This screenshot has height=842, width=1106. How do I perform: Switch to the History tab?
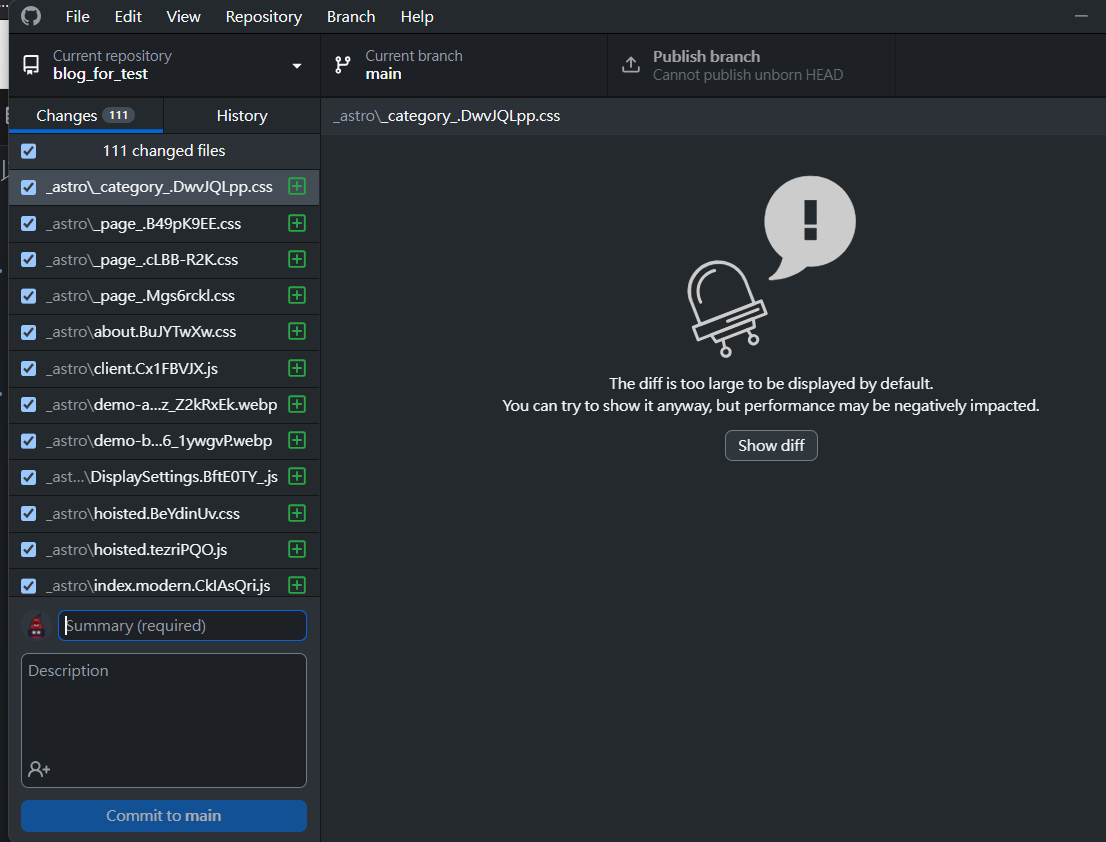click(x=242, y=116)
